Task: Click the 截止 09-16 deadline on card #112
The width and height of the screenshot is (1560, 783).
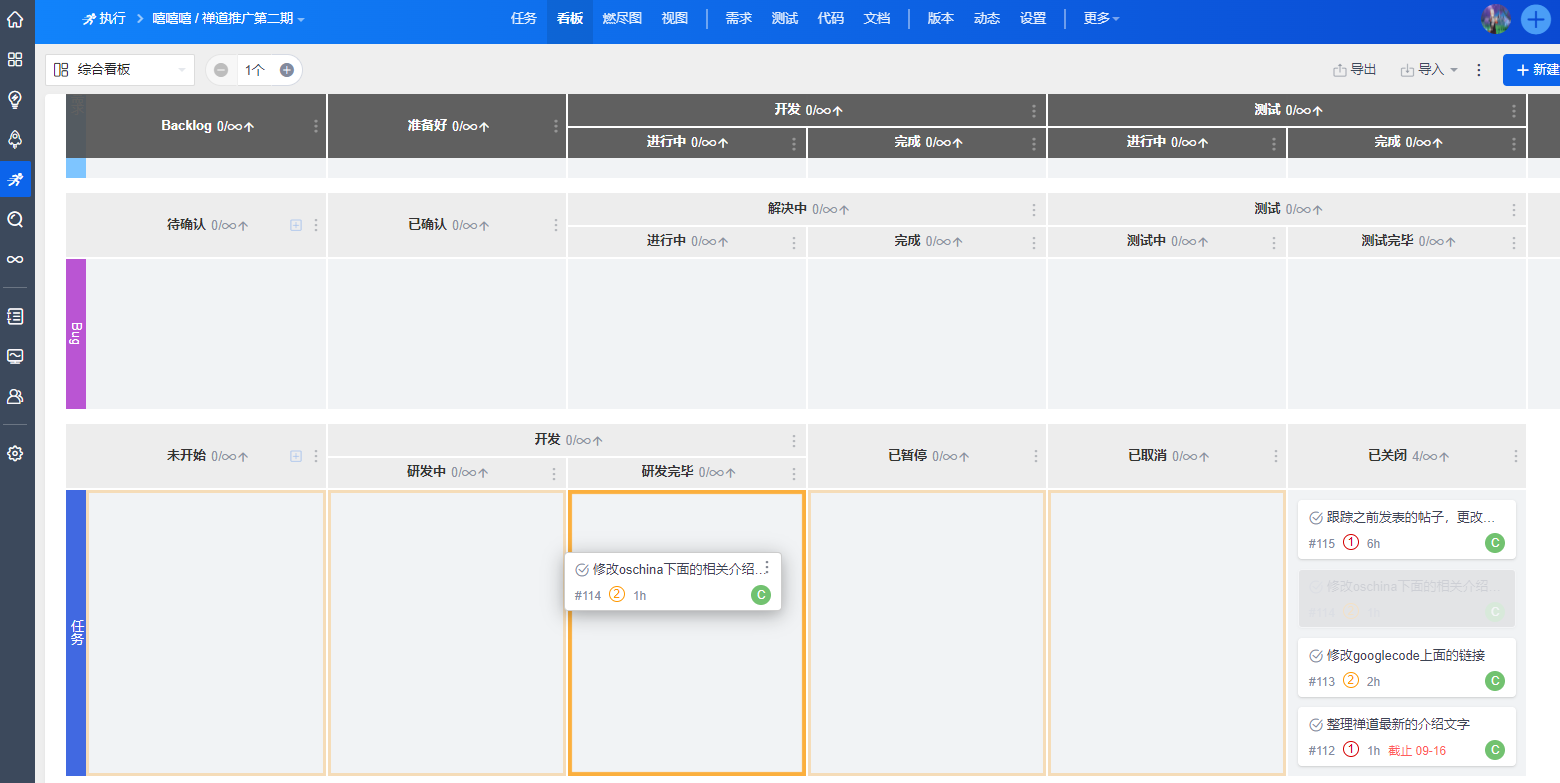Action: point(1417,751)
